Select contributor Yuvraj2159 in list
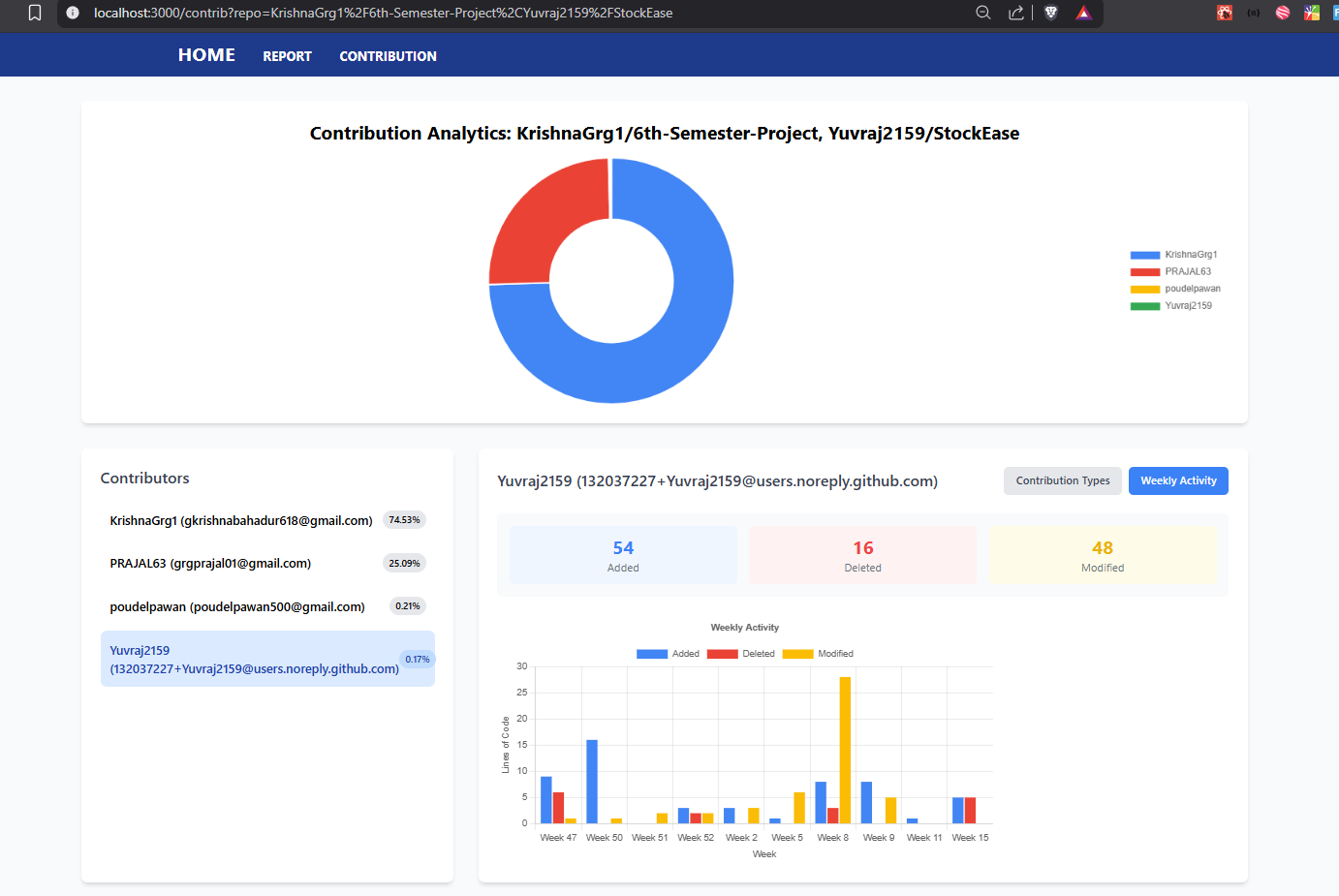Image resolution: width=1339 pixels, height=896 pixels. coord(267,659)
